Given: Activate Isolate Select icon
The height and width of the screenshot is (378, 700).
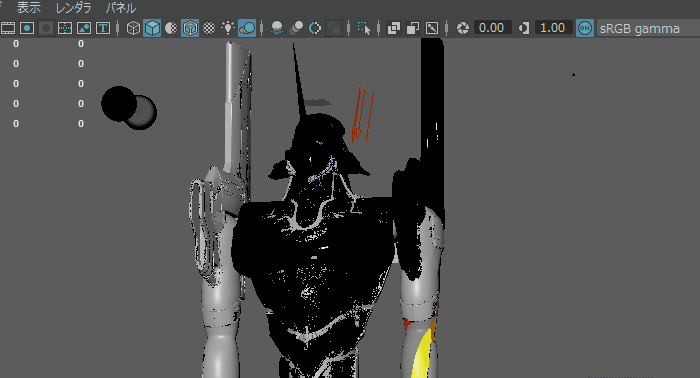Looking at the screenshot, I should tap(364, 28).
